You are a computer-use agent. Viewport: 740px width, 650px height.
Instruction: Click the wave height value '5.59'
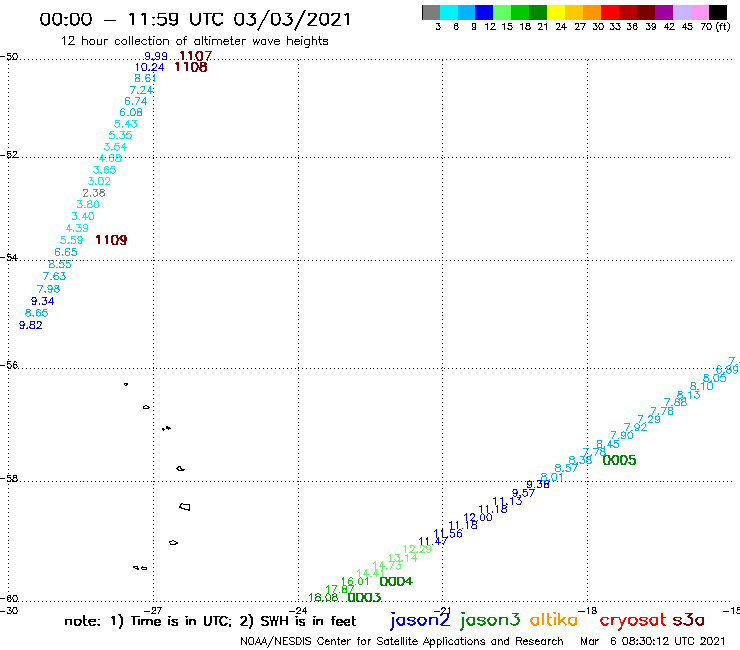[x=72, y=240]
